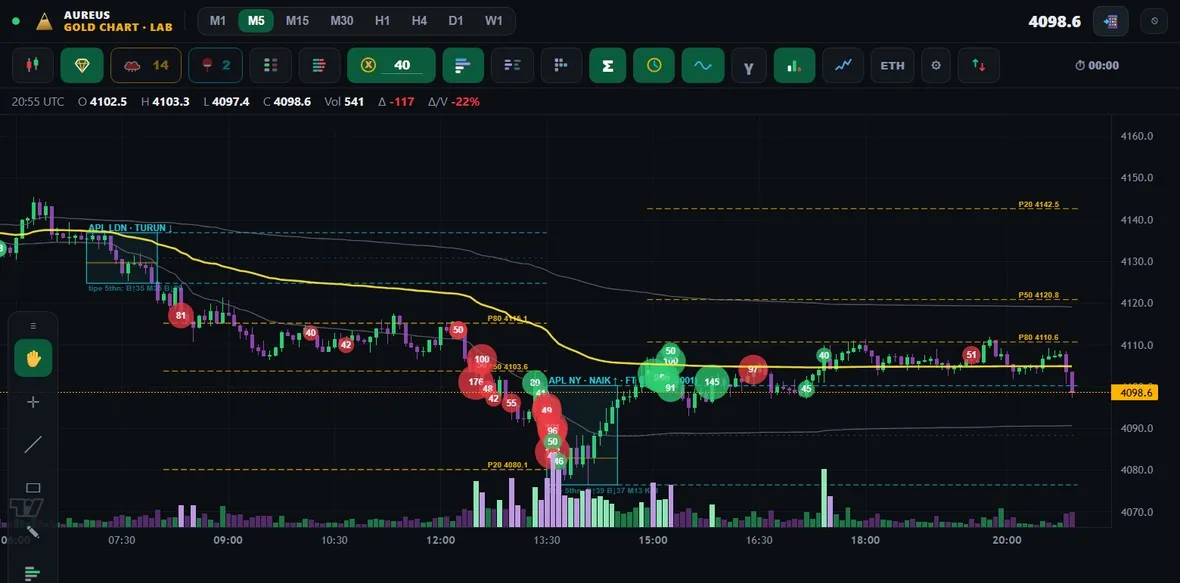The image size is (1180, 583).
Task: Click the P20 4080.1 level label
Action: pos(507,466)
